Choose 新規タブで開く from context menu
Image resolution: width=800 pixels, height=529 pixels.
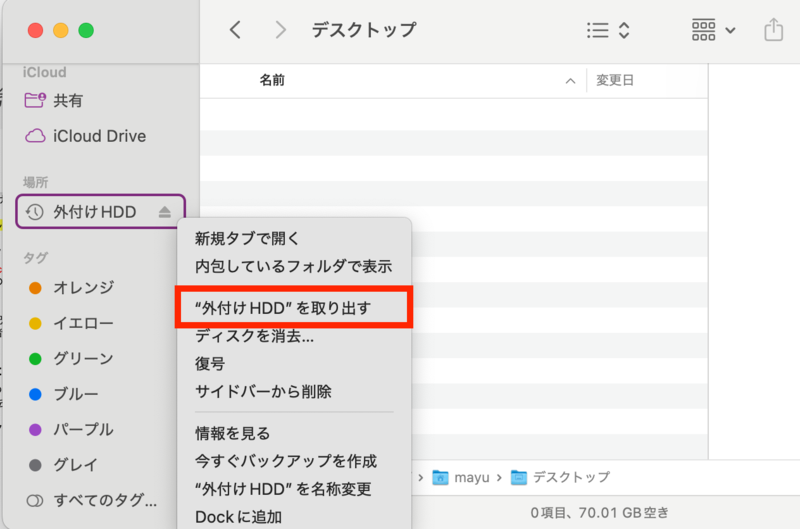[x=294, y=238]
